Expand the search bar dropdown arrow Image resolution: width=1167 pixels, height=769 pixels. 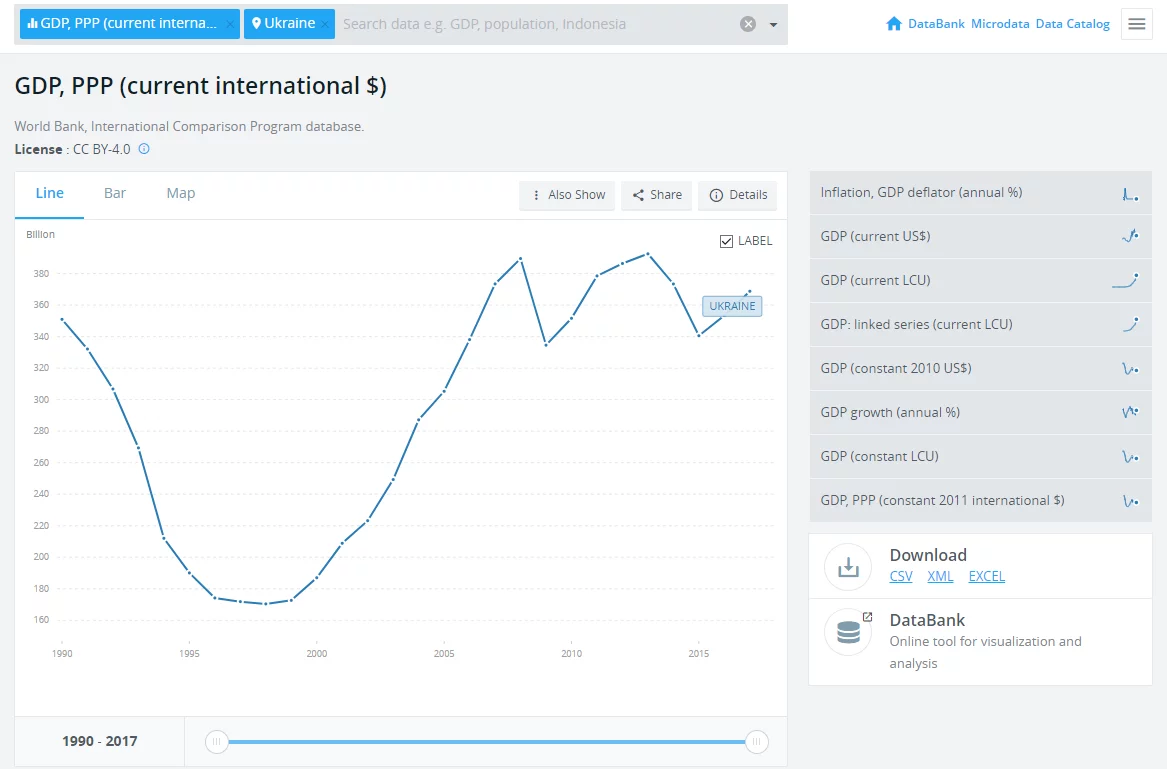click(x=773, y=25)
